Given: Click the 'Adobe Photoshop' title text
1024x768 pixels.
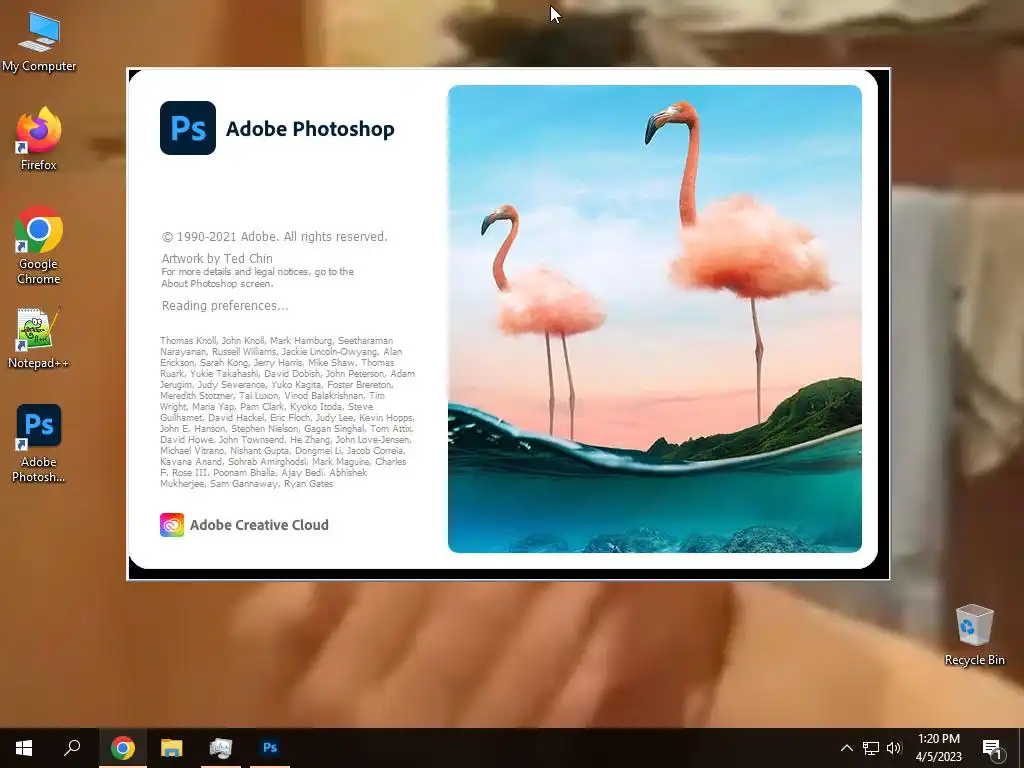Looking at the screenshot, I should click(310, 129).
